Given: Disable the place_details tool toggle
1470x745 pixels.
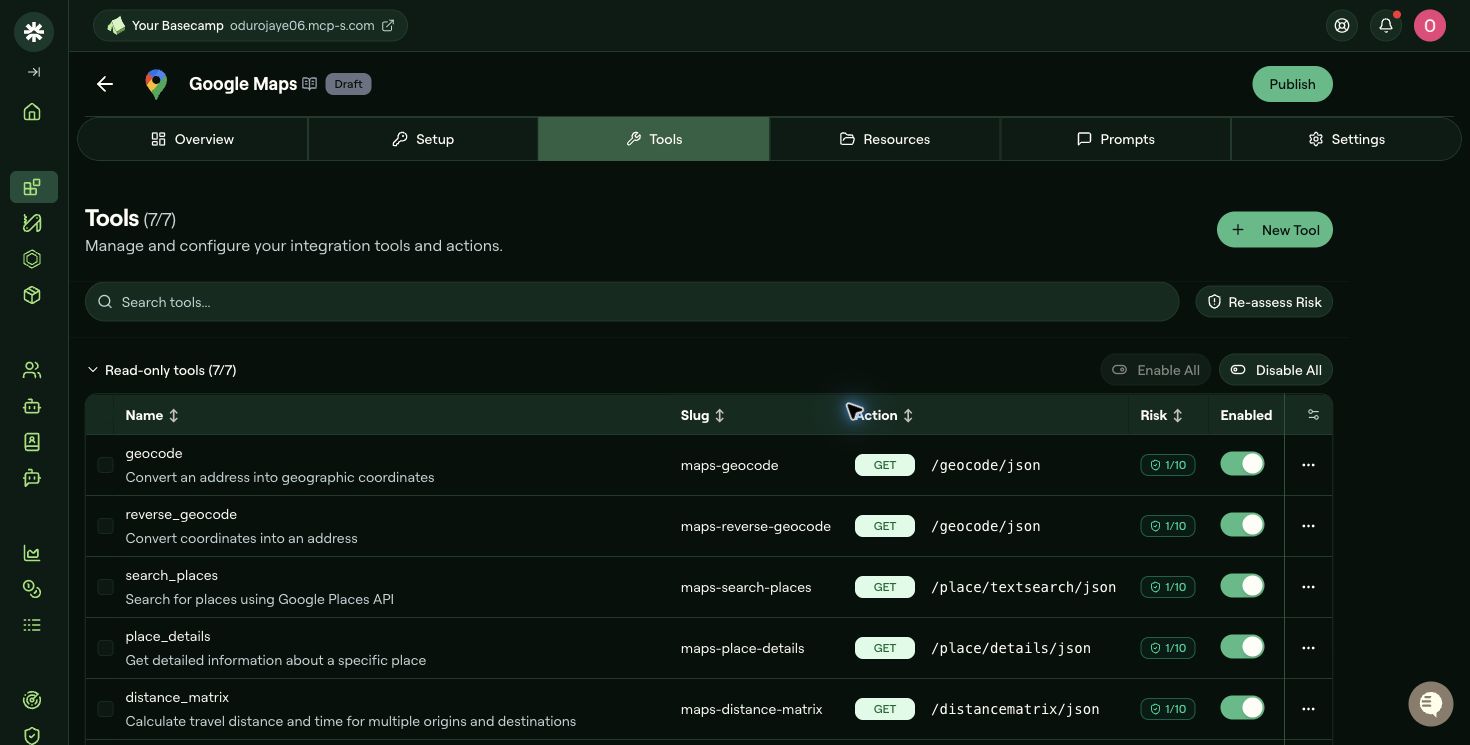Looking at the screenshot, I should point(1242,647).
